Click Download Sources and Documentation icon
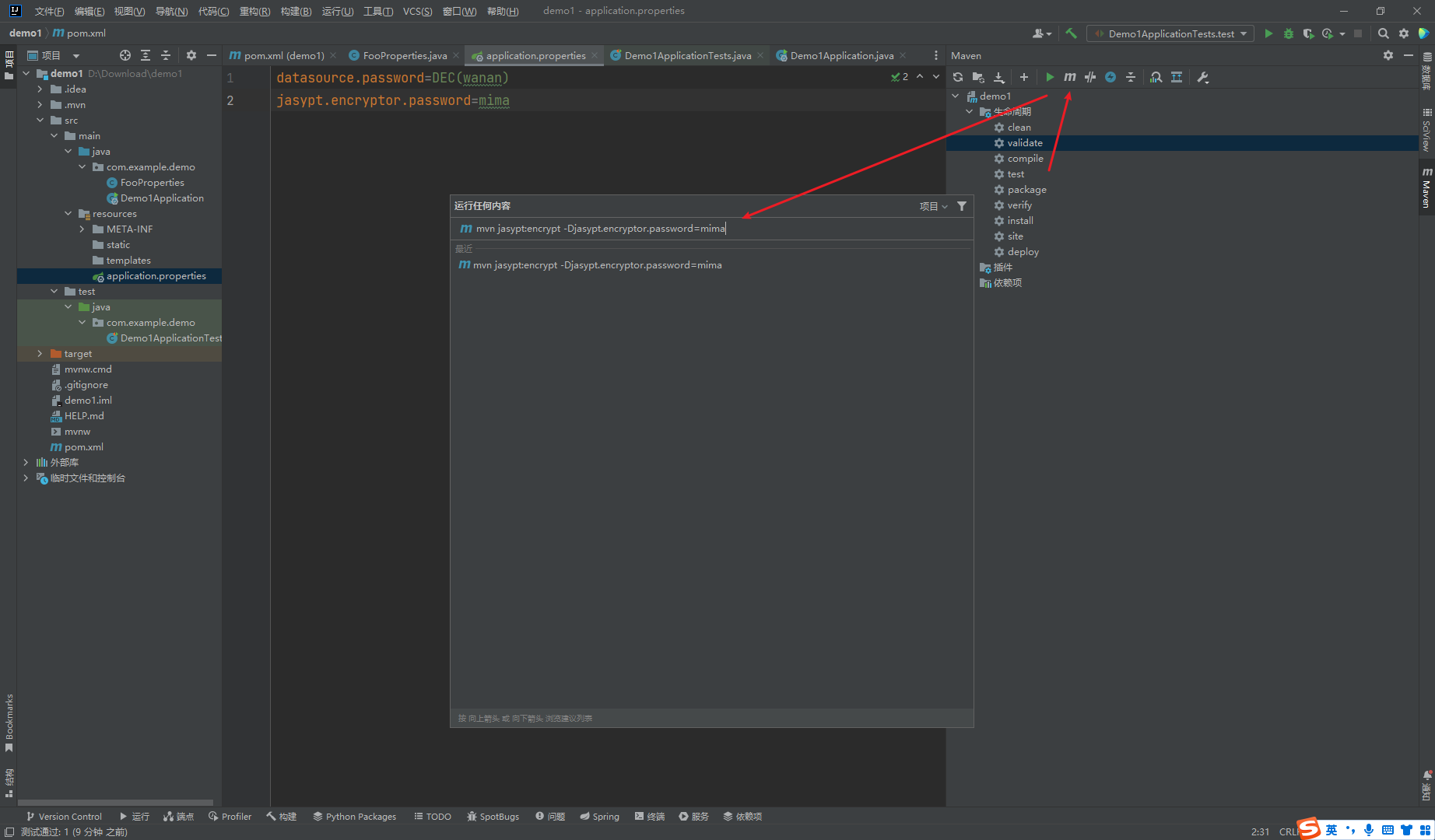 coord(999,77)
